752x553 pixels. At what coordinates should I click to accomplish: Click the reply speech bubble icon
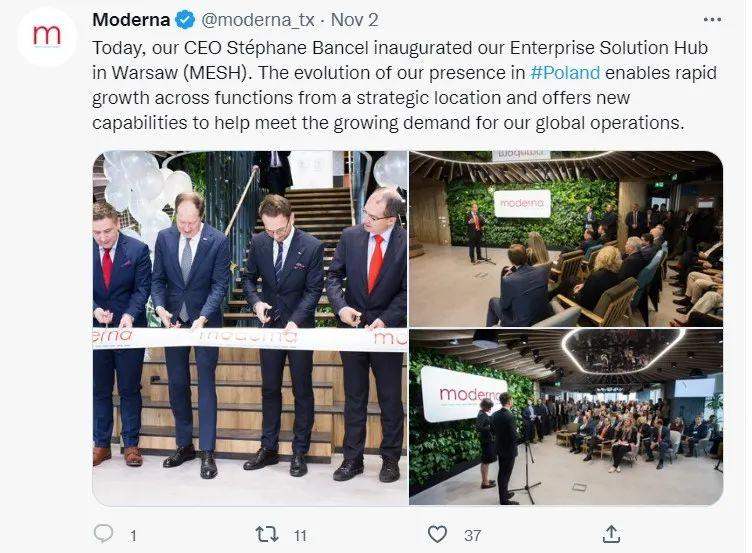tap(103, 533)
